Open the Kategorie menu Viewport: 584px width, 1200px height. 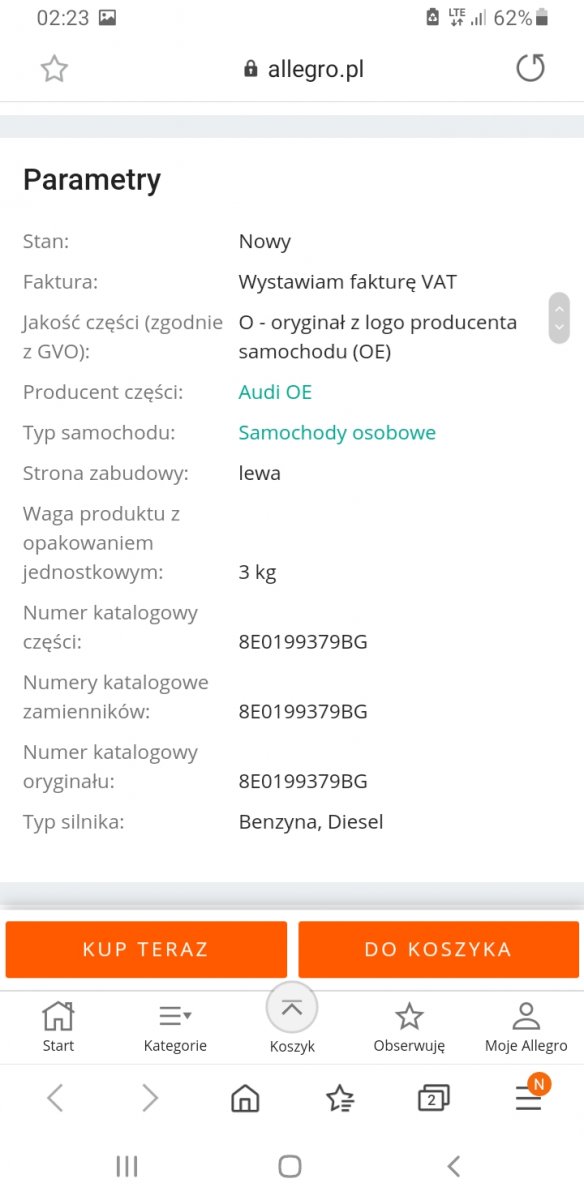tap(175, 1027)
